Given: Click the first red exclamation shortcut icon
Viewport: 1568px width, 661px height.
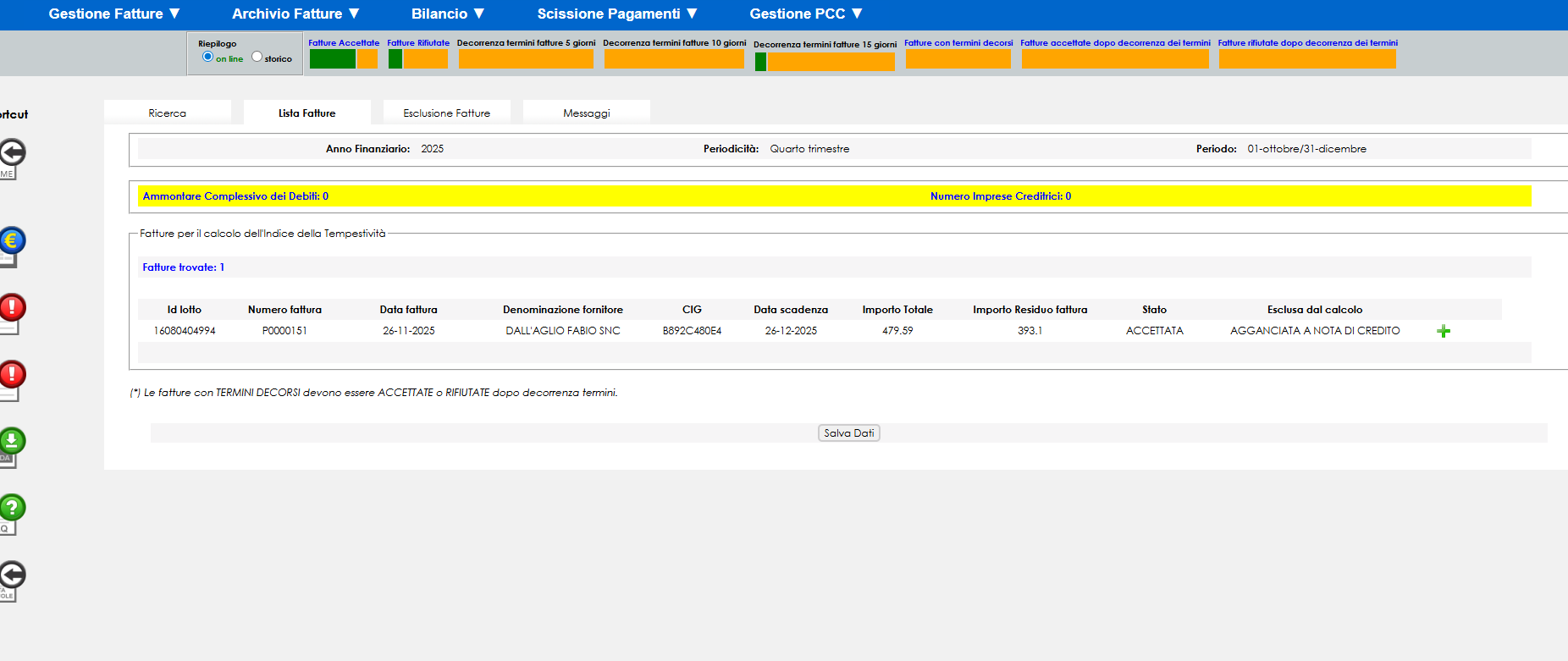Looking at the screenshot, I should 12,307.
